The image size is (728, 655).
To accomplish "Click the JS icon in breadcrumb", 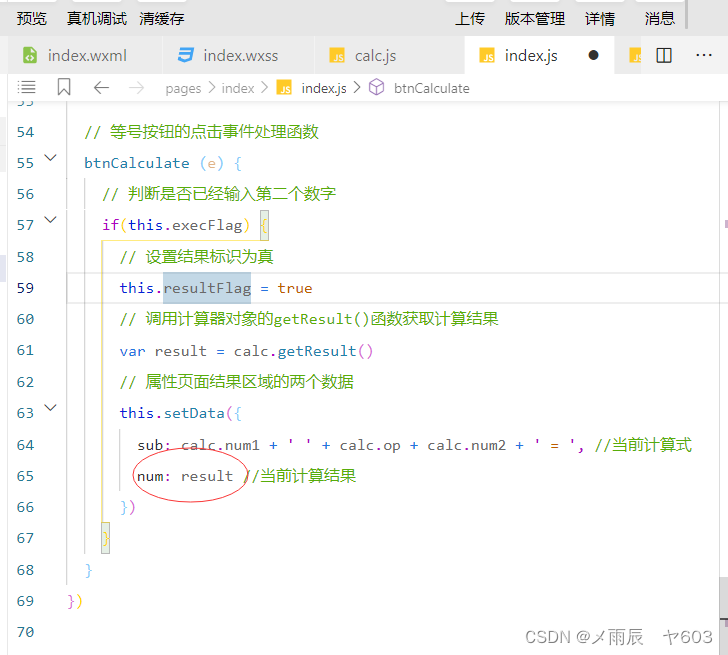I will [x=284, y=88].
